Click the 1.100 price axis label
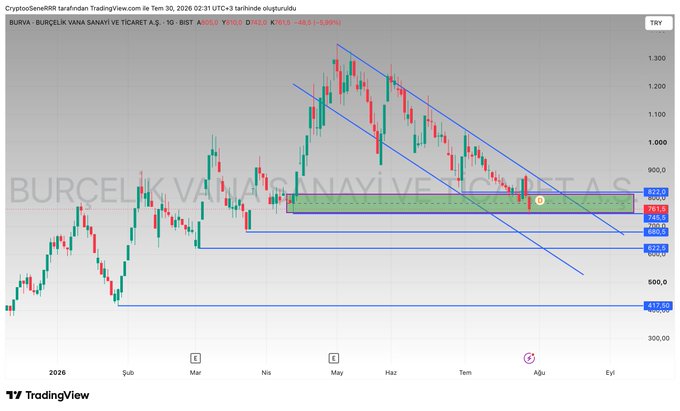 [x=657, y=114]
